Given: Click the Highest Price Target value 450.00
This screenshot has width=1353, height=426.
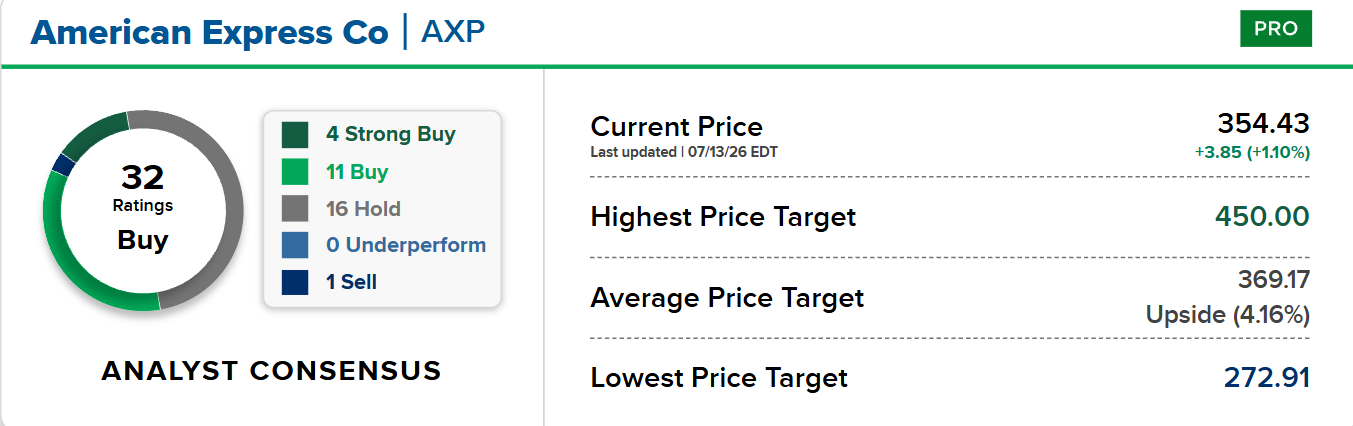Looking at the screenshot, I should tap(1262, 216).
